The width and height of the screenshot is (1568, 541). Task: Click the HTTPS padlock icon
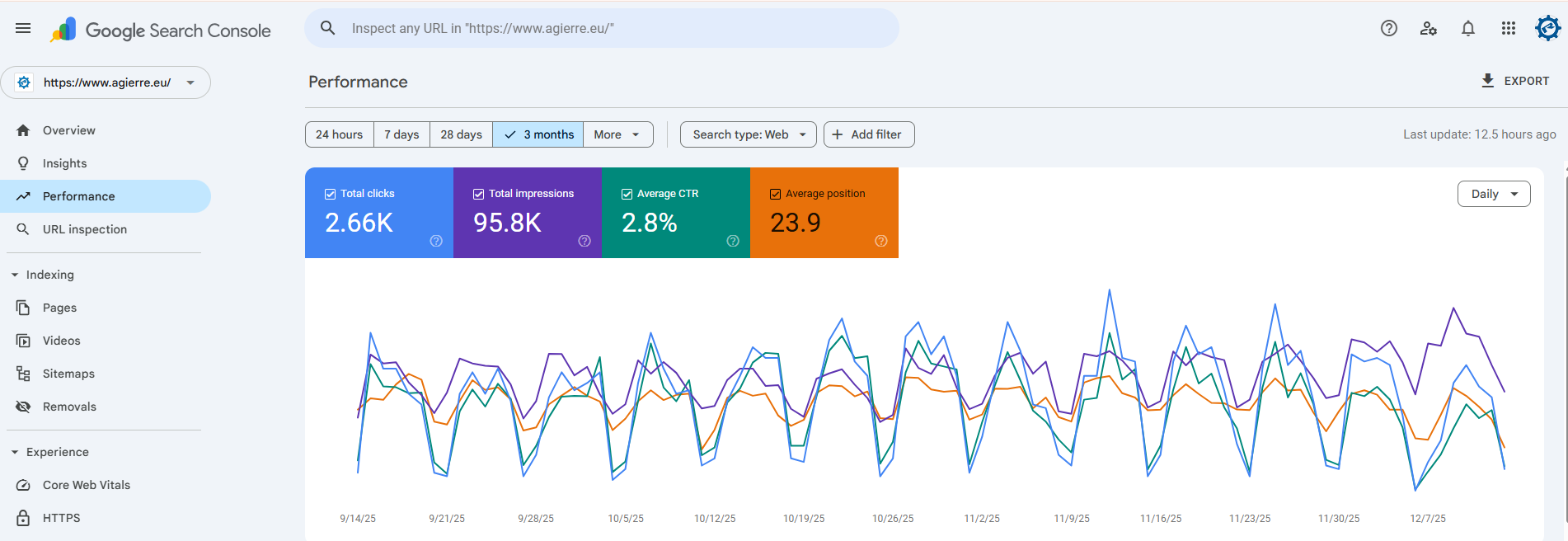pos(23,518)
